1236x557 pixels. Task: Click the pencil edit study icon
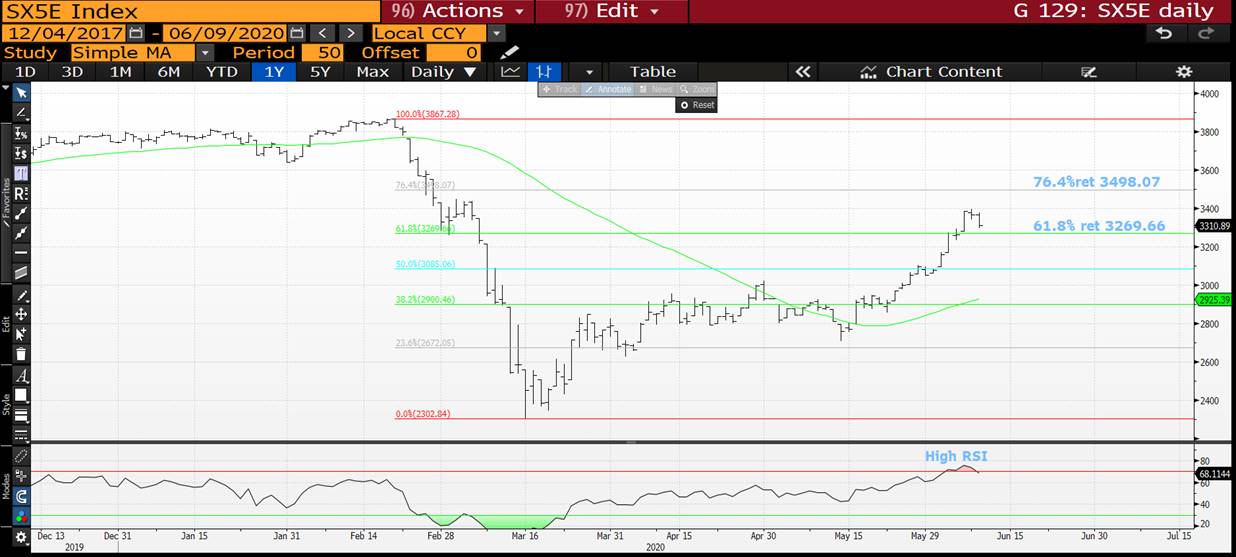tap(510, 52)
